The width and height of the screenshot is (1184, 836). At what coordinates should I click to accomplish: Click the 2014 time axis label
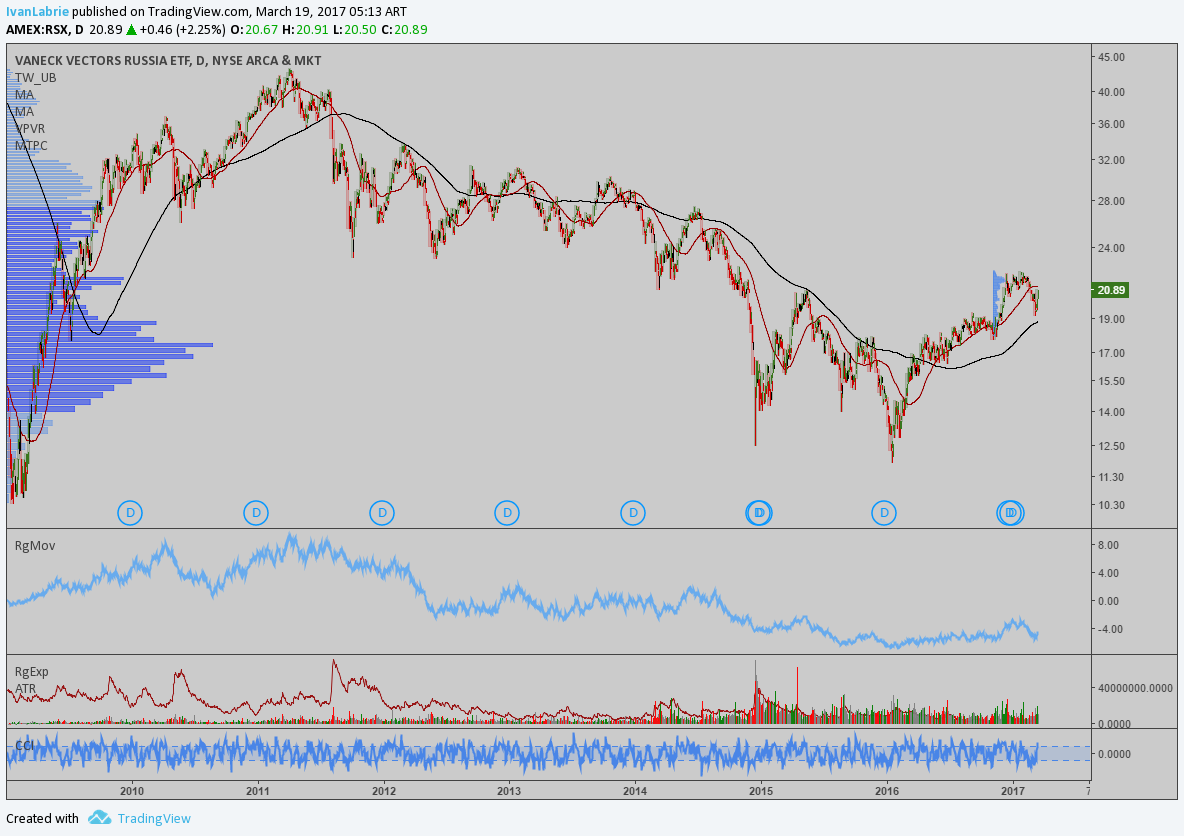click(634, 791)
